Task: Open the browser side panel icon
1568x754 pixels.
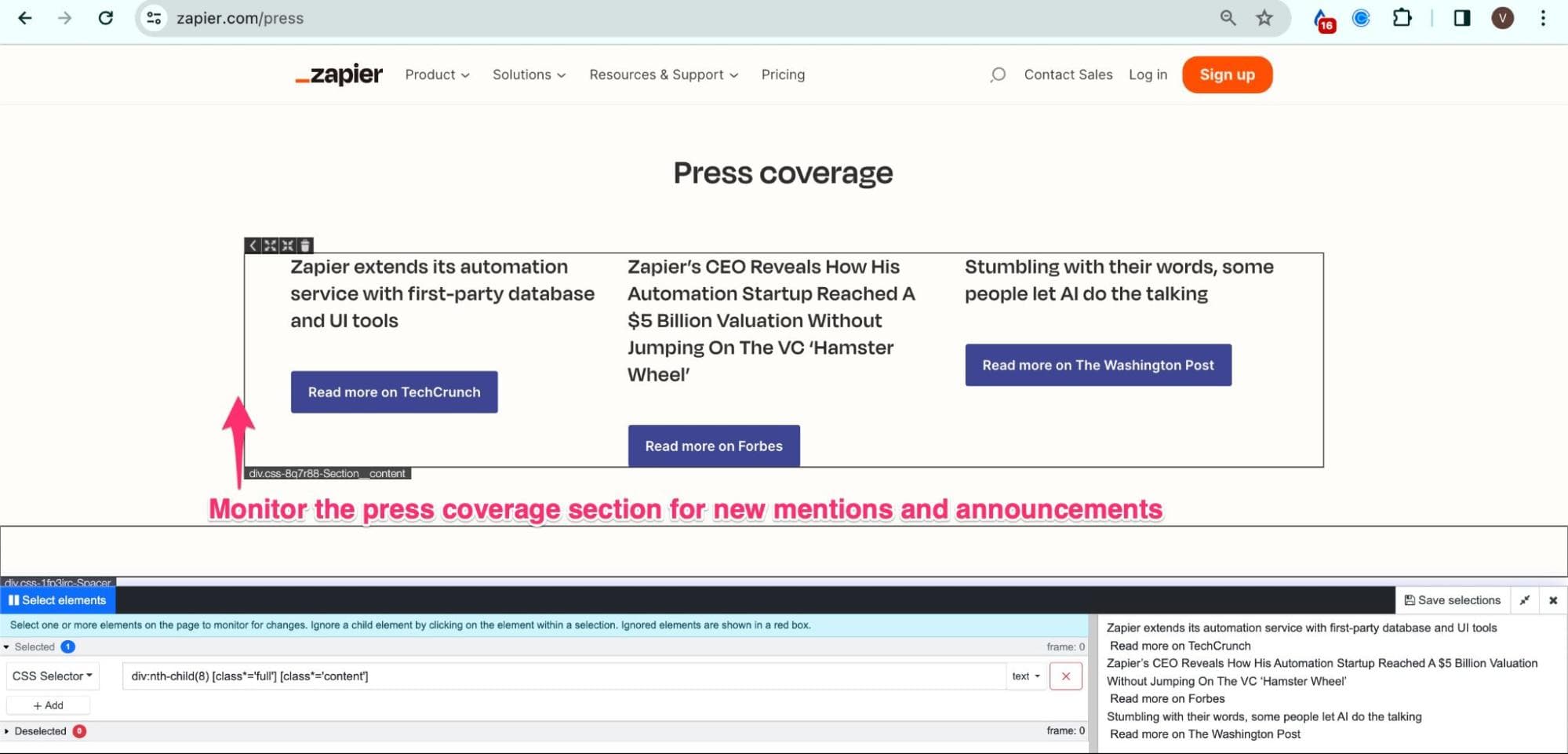Action: pos(1461,17)
